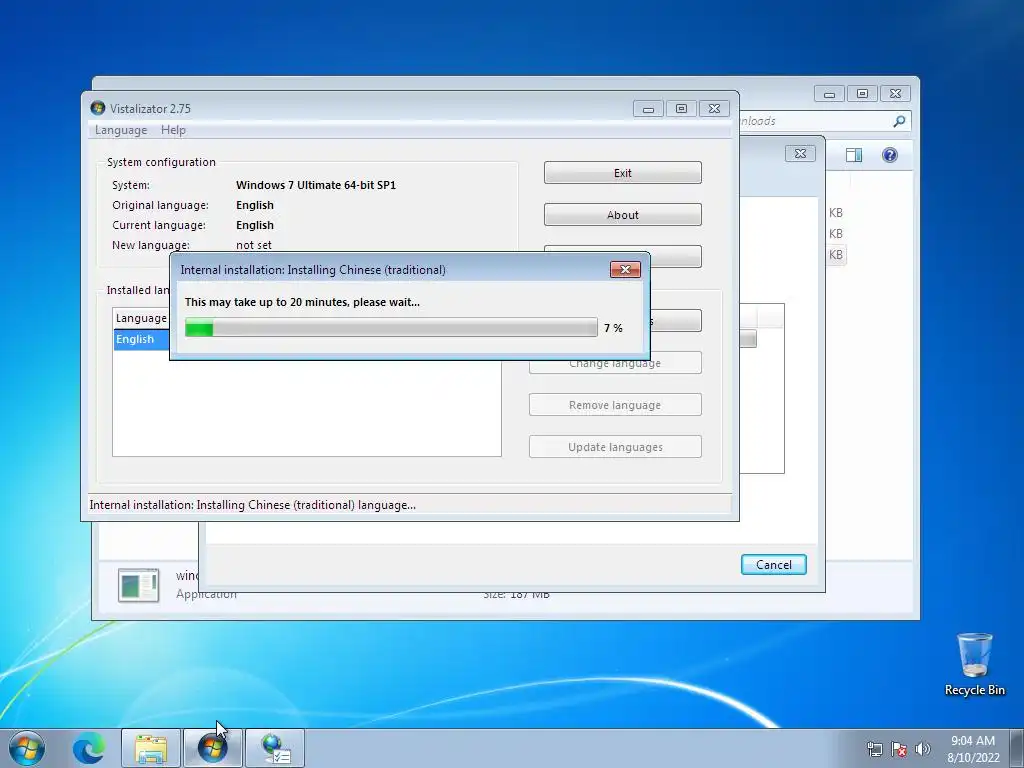Minimize the Vistalizator window

click(x=648, y=108)
